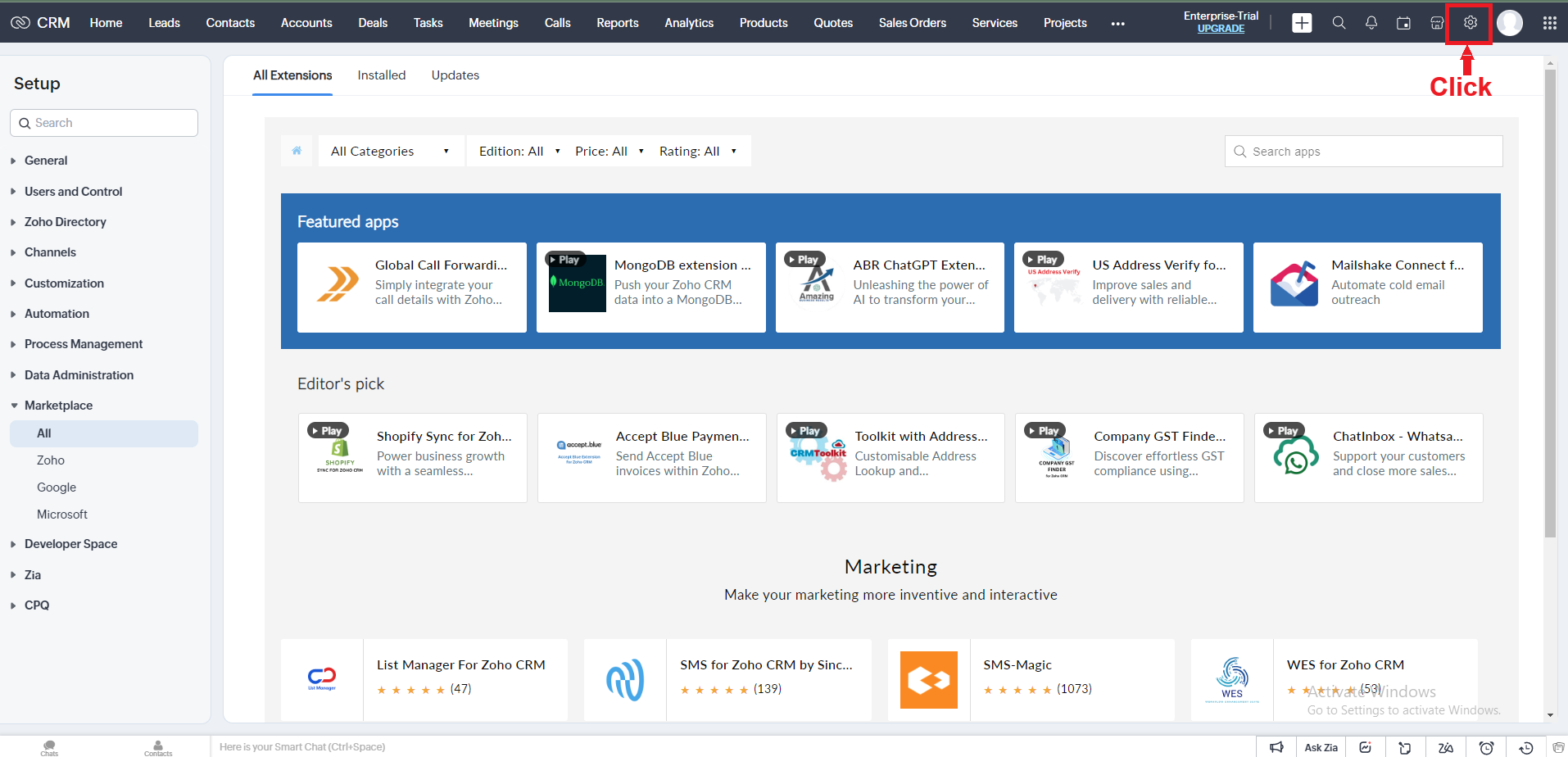This screenshot has height=757, width=1568.
Task: Open the Rating: All filter dropdown
Action: pos(697,152)
